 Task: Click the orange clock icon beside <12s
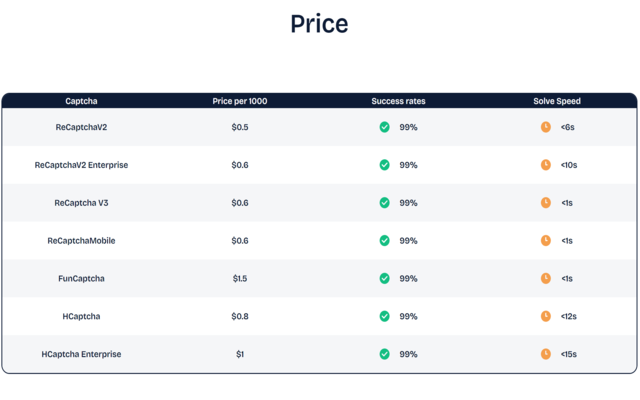[546, 316]
